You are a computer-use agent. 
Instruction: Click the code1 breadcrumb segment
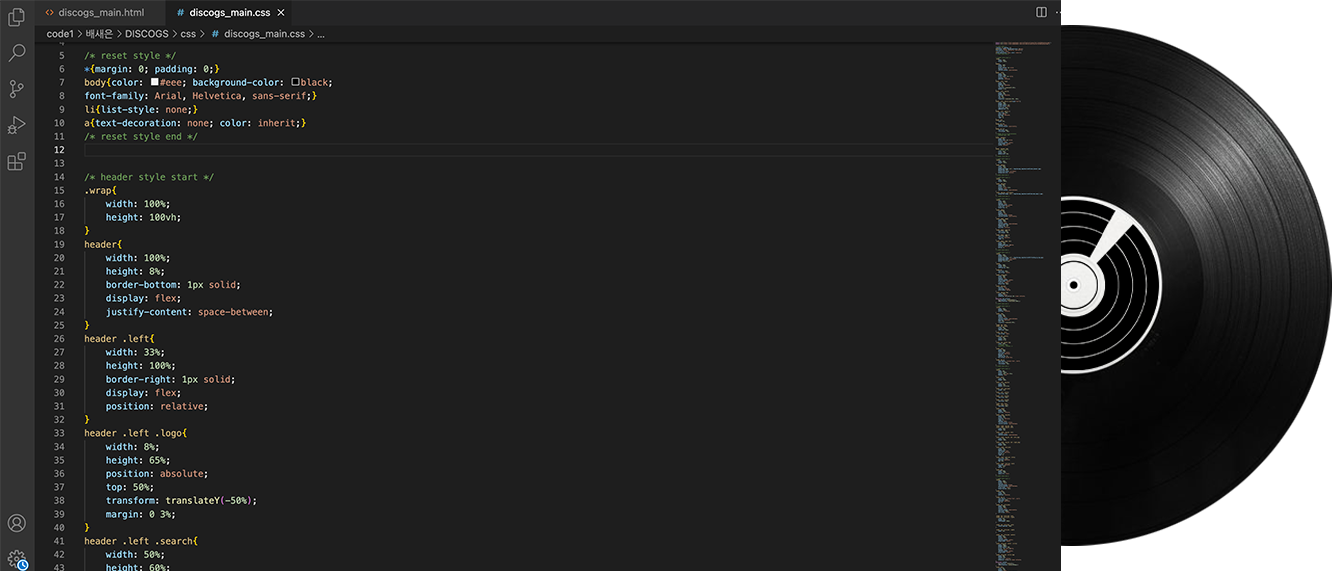[x=62, y=34]
